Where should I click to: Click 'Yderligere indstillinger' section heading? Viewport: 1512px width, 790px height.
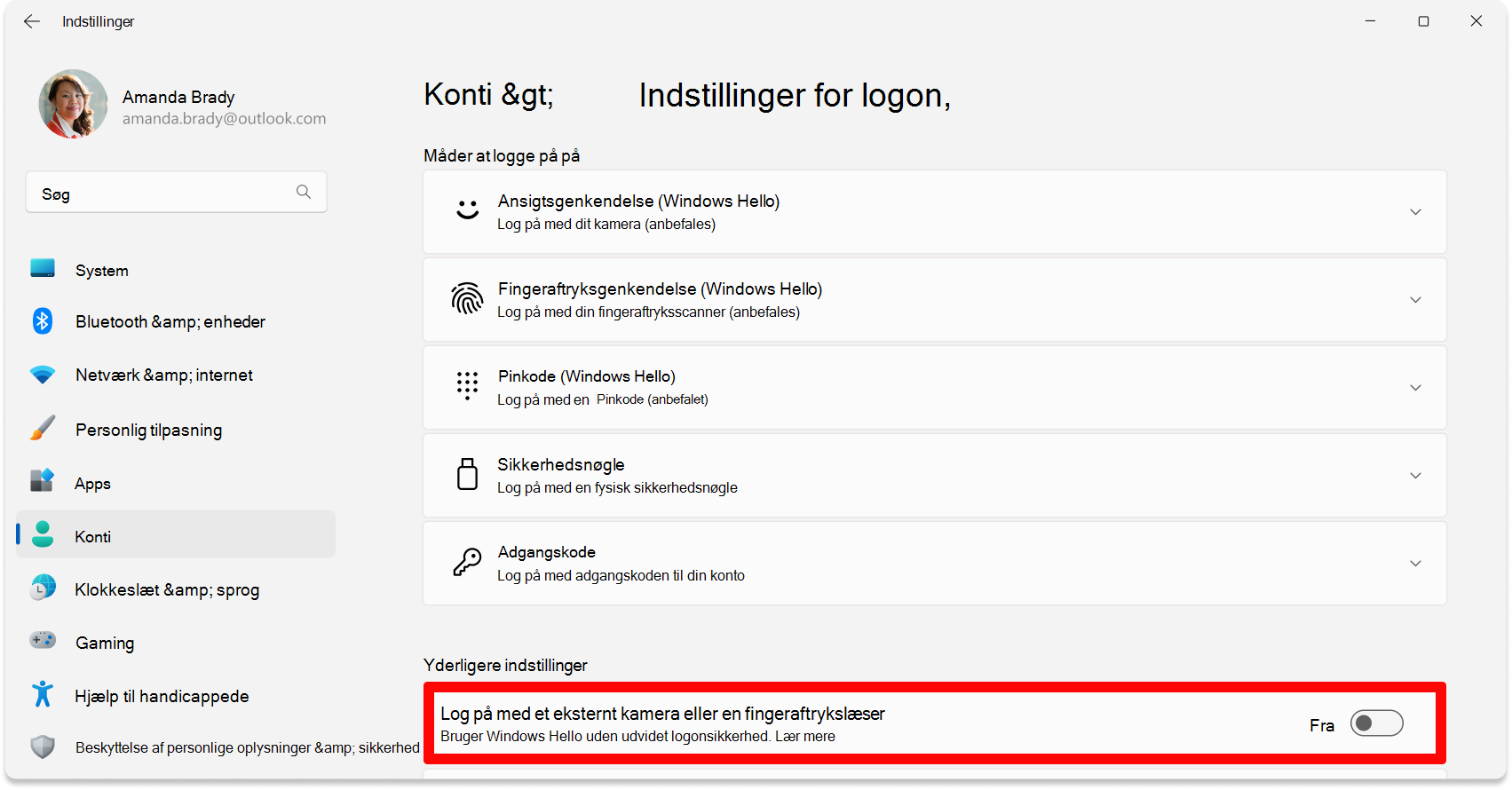tap(505, 666)
